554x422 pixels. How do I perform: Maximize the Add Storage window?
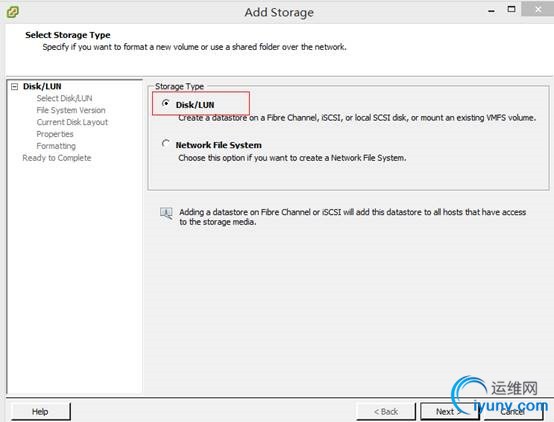click(511, 10)
